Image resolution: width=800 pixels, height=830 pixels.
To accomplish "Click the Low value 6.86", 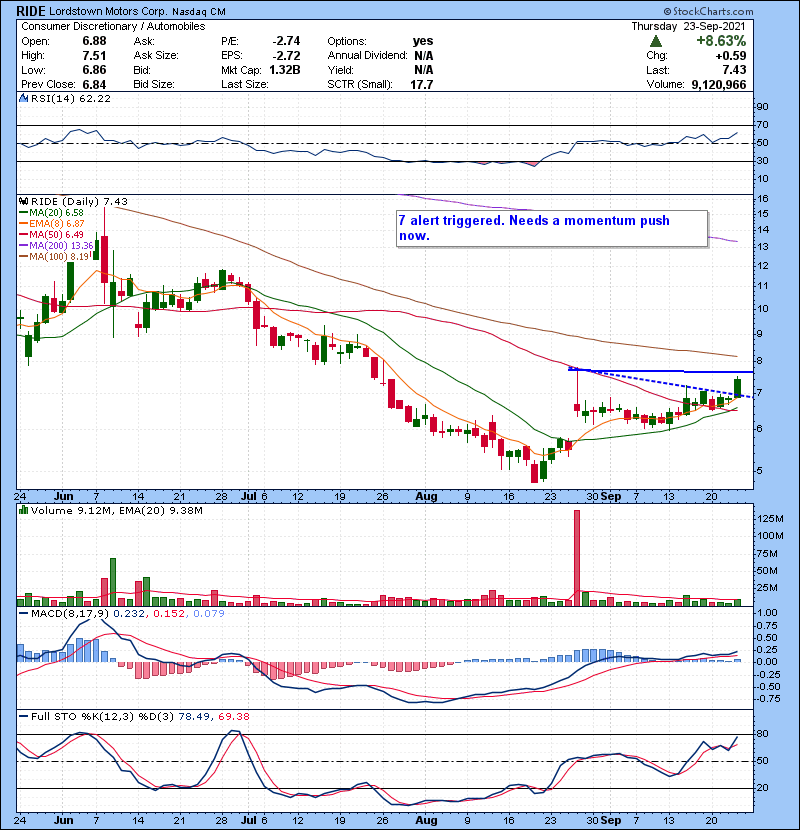I will point(94,70).
